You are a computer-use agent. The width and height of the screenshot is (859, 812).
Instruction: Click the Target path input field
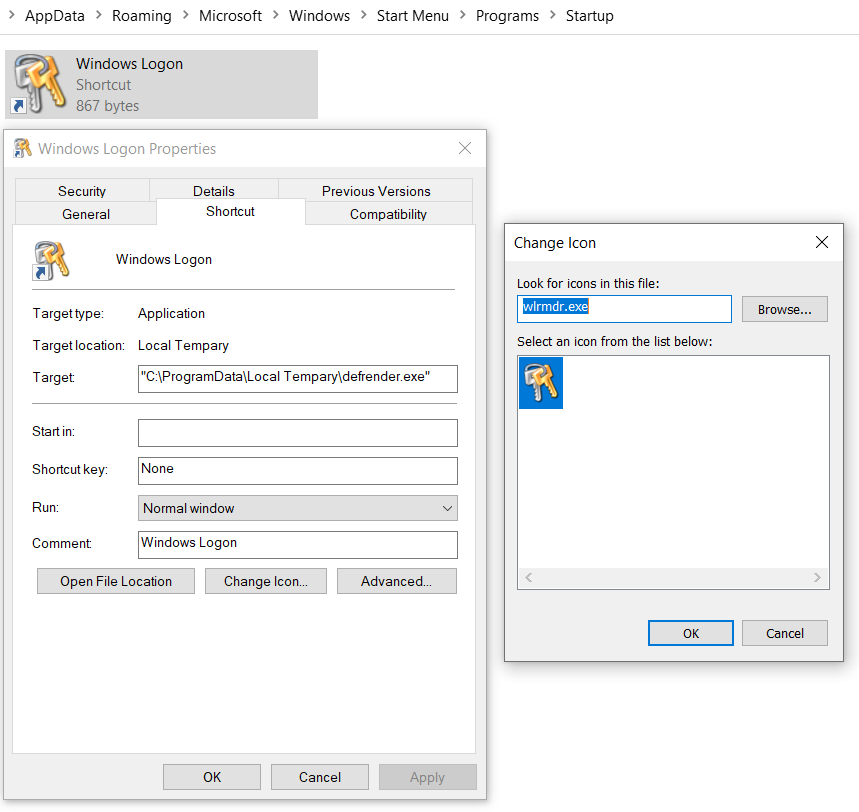point(297,379)
